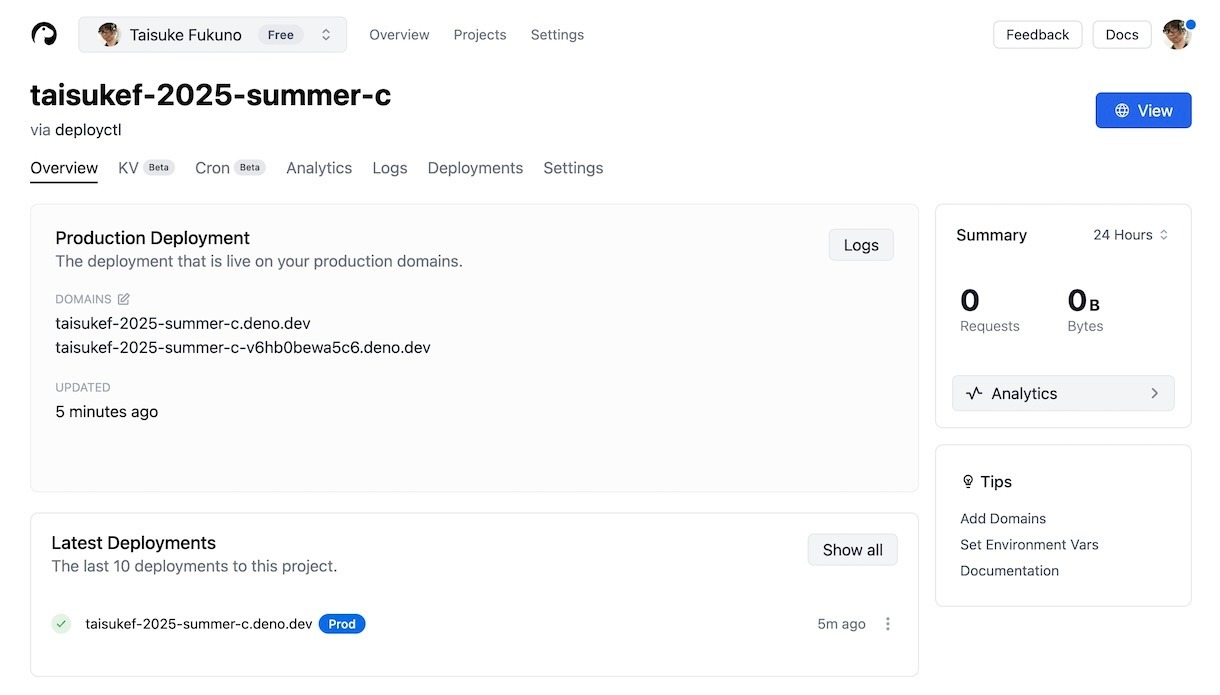Open the Taisuke Fukuno organization switcher
The width and height of the screenshot is (1220, 695).
click(213, 35)
